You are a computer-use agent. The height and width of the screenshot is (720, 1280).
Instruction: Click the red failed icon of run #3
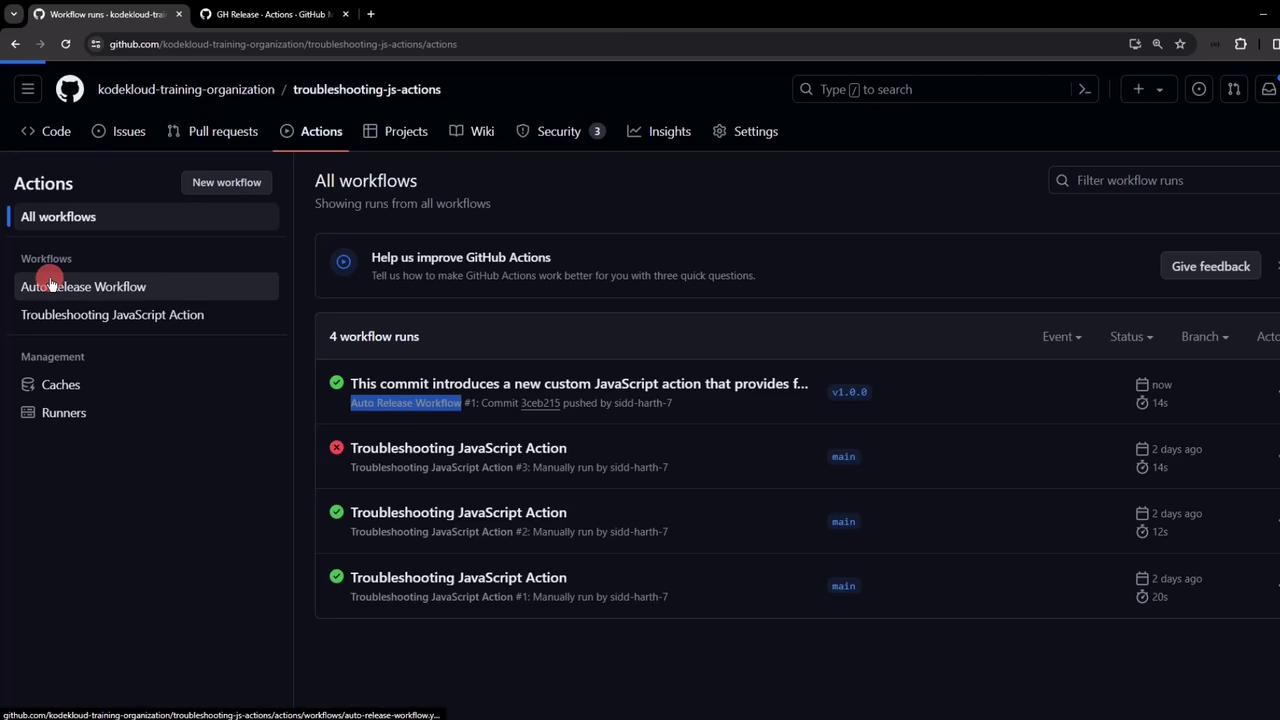point(337,447)
